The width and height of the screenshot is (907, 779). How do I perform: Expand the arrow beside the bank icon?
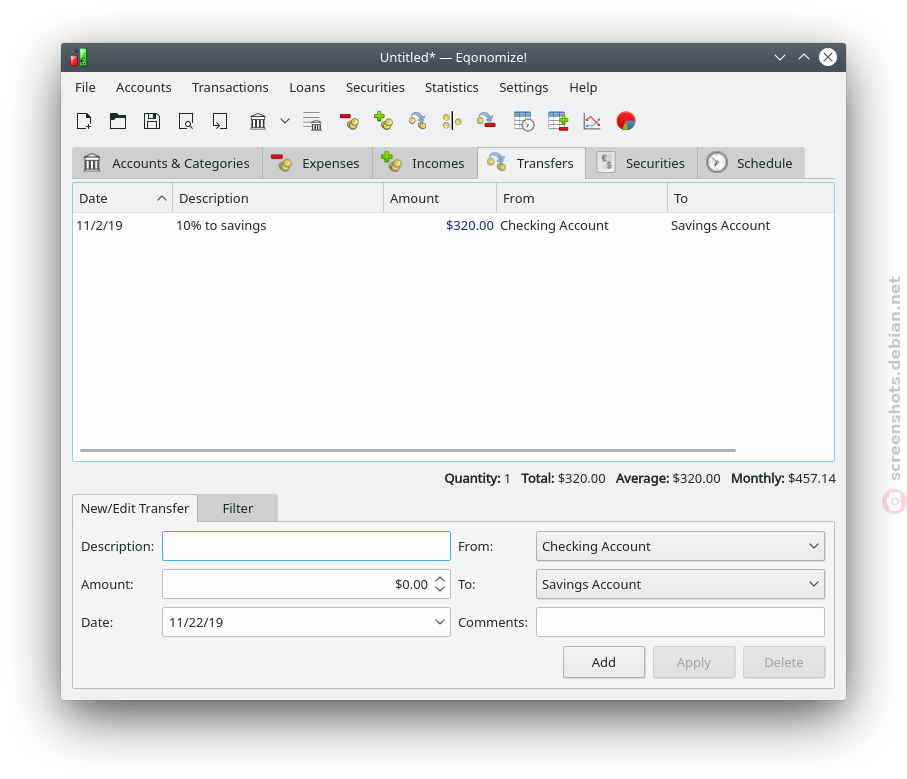(x=285, y=121)
